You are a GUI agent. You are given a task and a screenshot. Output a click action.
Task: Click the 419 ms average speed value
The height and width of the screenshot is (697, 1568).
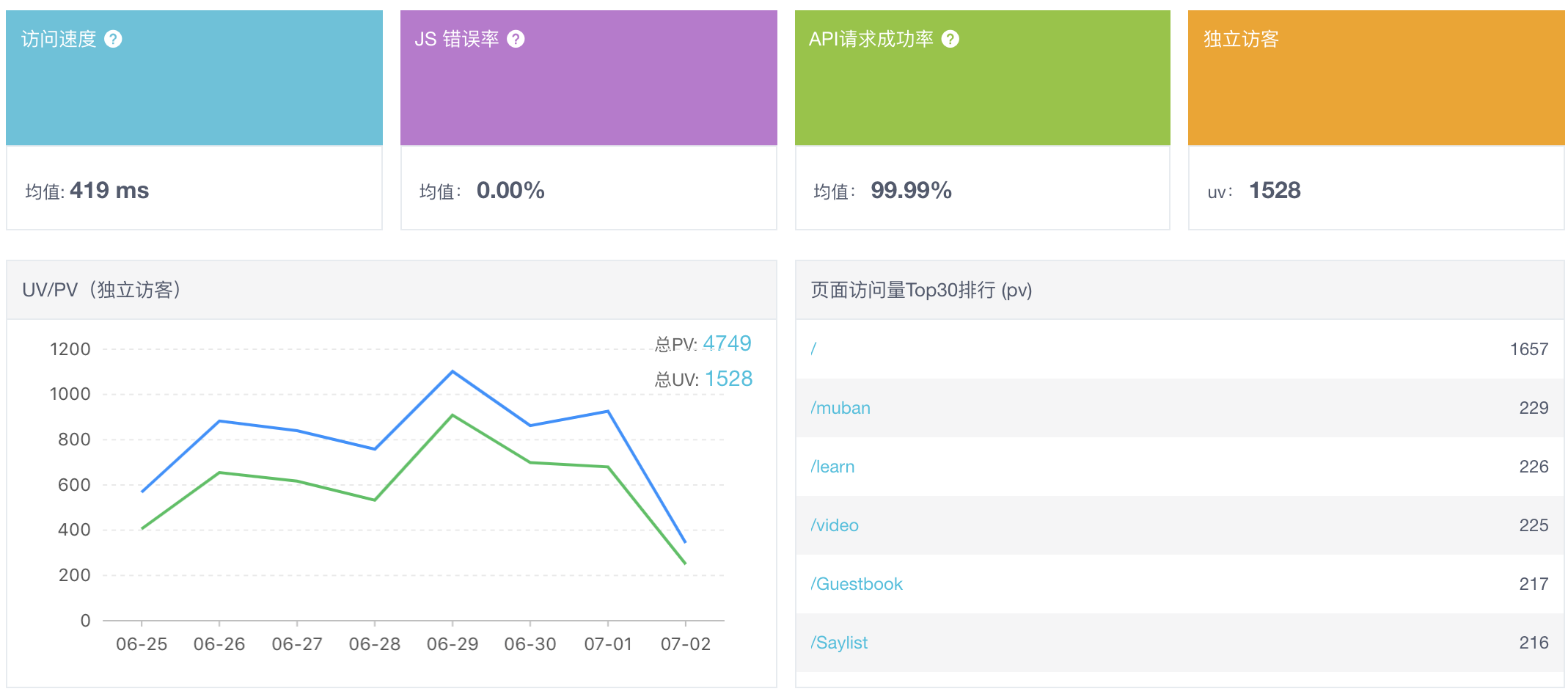coord(109,191)
